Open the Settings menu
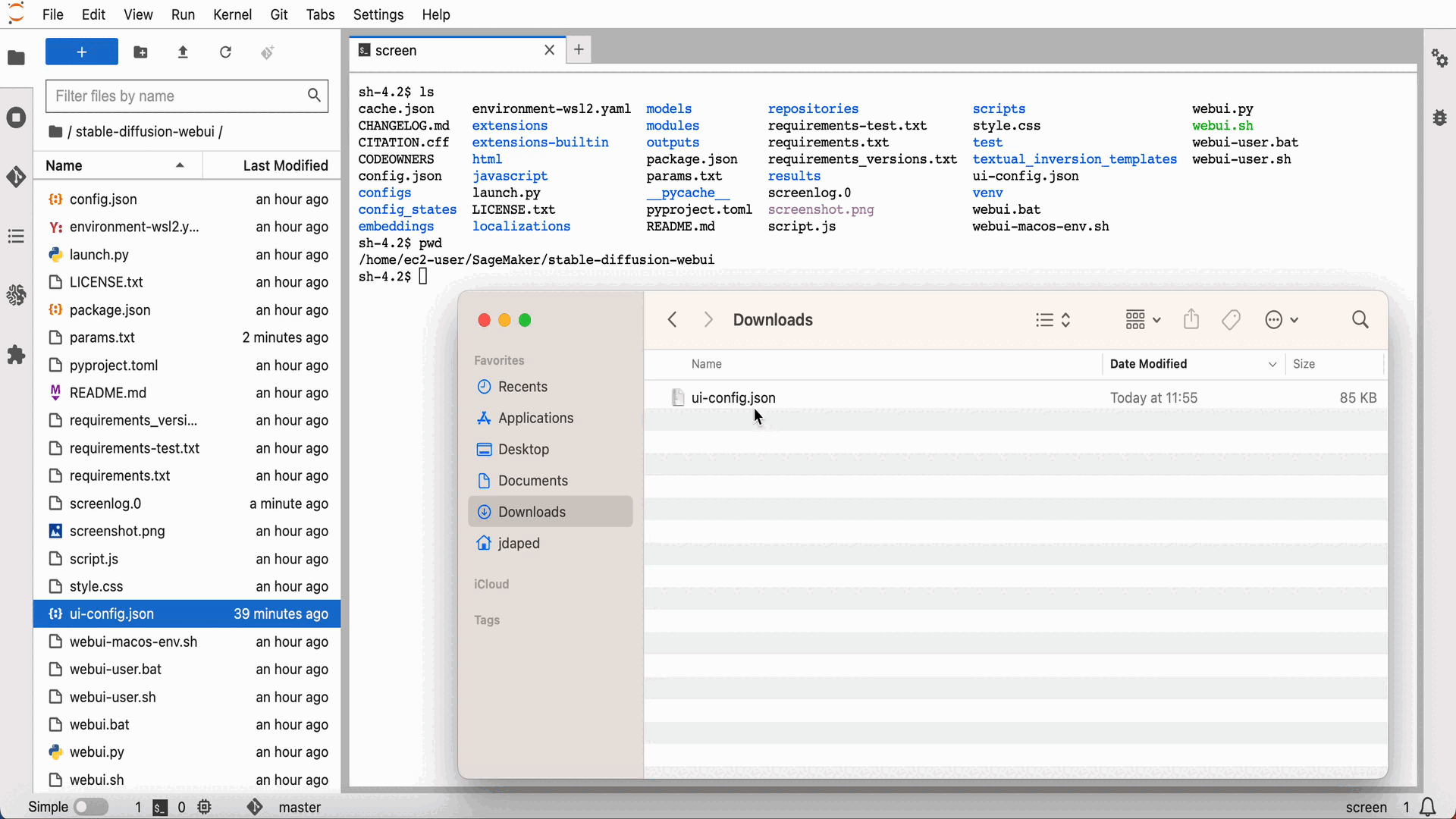The image size is (1456, 819). (378, 14)
